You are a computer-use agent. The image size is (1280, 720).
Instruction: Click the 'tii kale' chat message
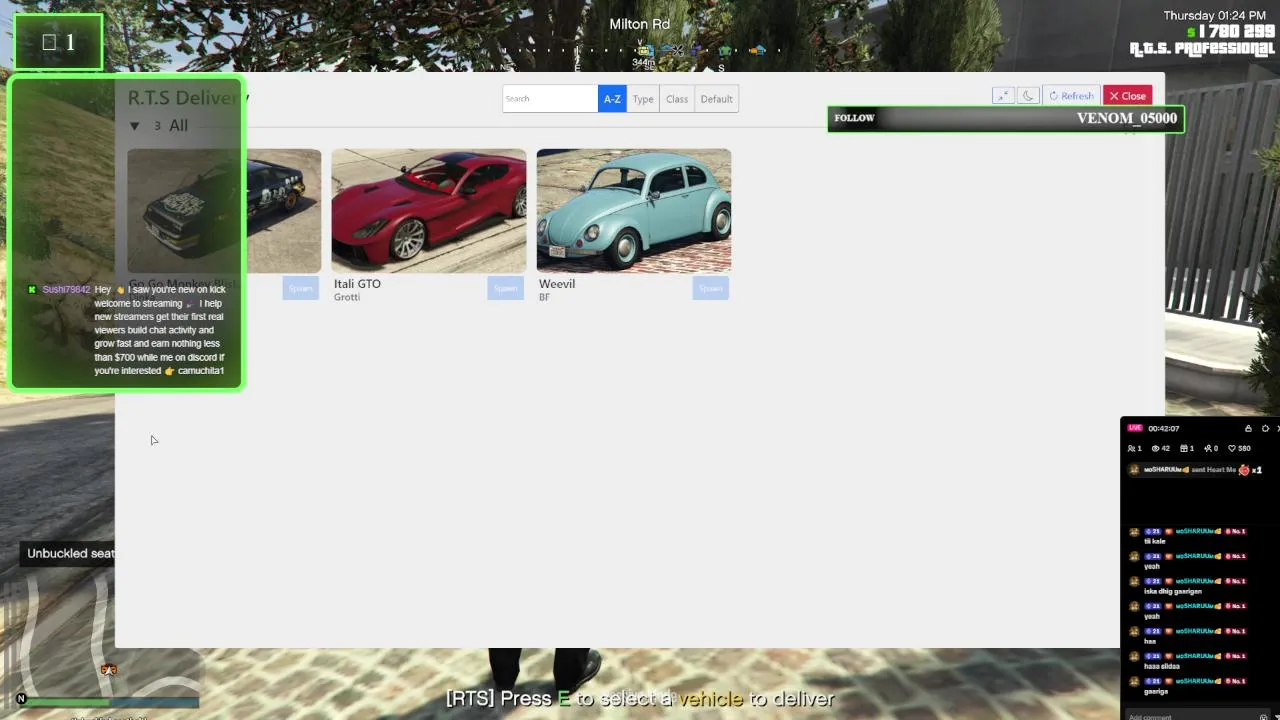(x=1154, y=541)
